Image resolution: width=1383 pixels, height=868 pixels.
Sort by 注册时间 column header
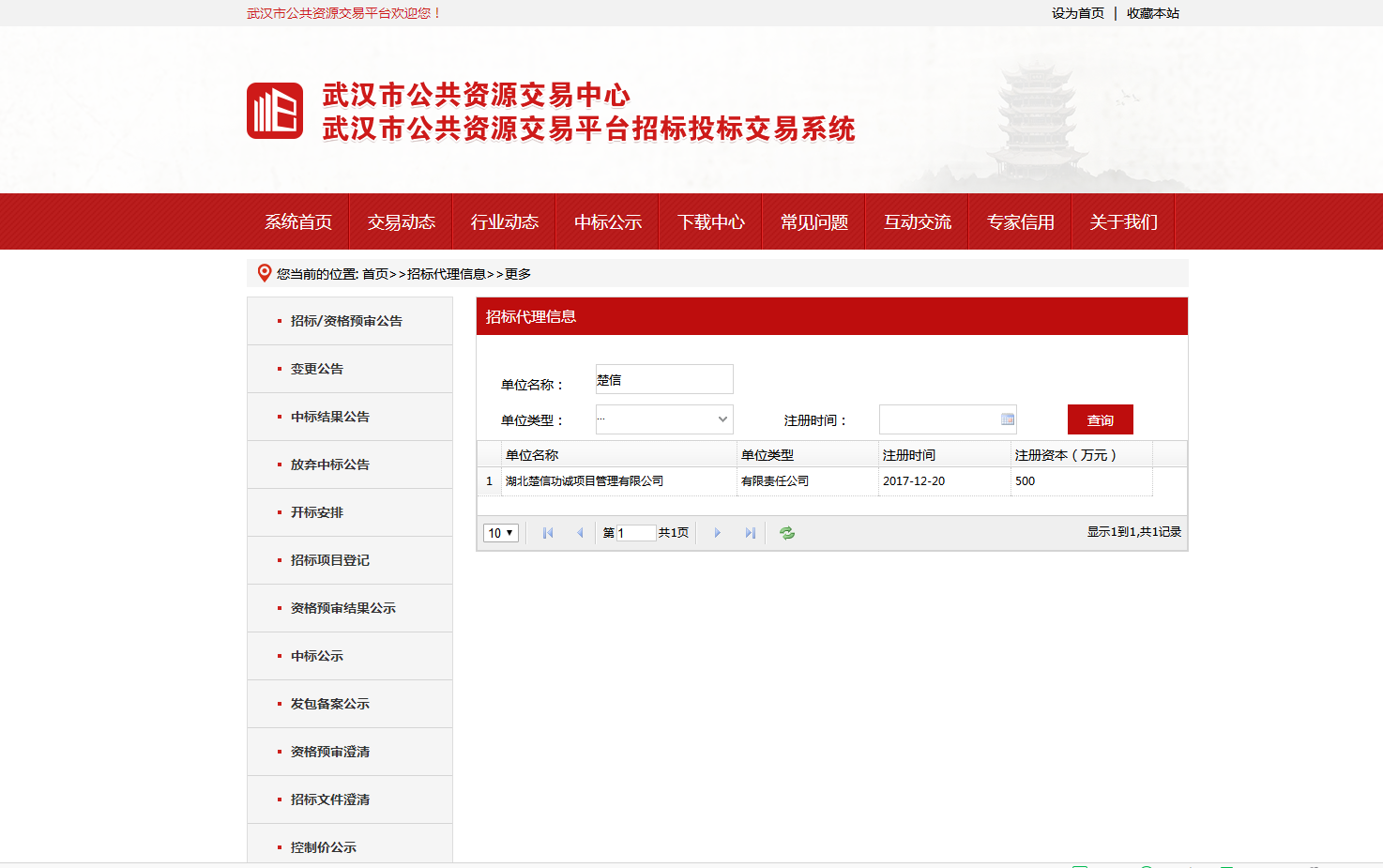[945, 454]
